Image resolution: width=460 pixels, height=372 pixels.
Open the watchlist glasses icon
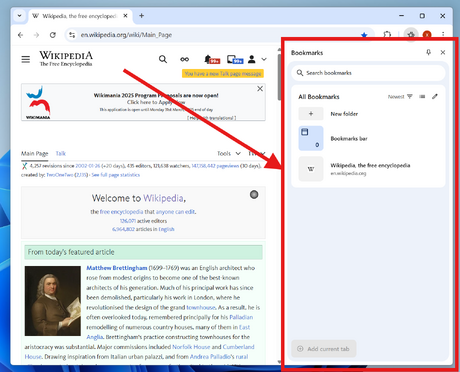[x=185, y=59]
